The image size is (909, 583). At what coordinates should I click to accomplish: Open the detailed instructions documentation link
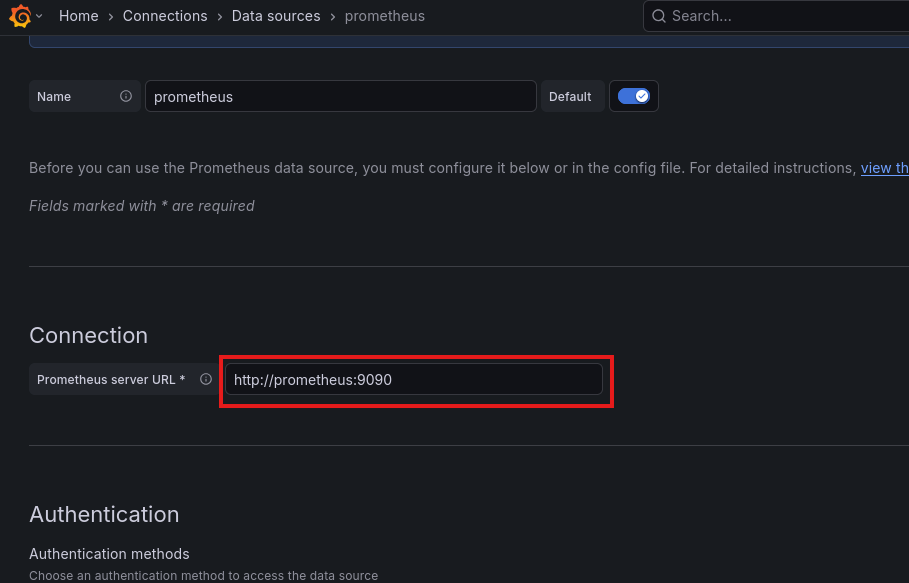click(885, 168)
